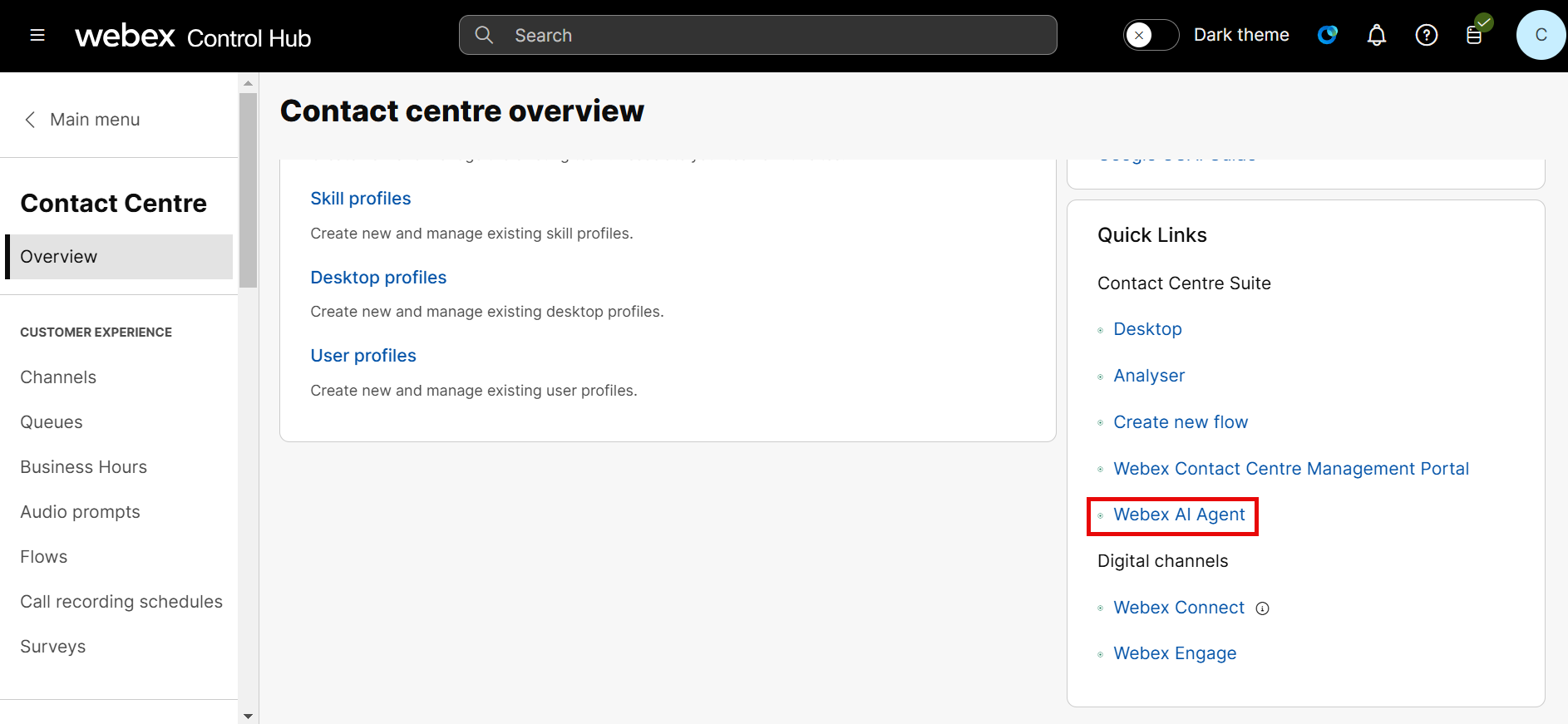Image resolution: width=1568 pixels, height=724 pixels.
Task: Click 'Create new and manage existing user profiles.' text
Action: click(x=474, y=391)
